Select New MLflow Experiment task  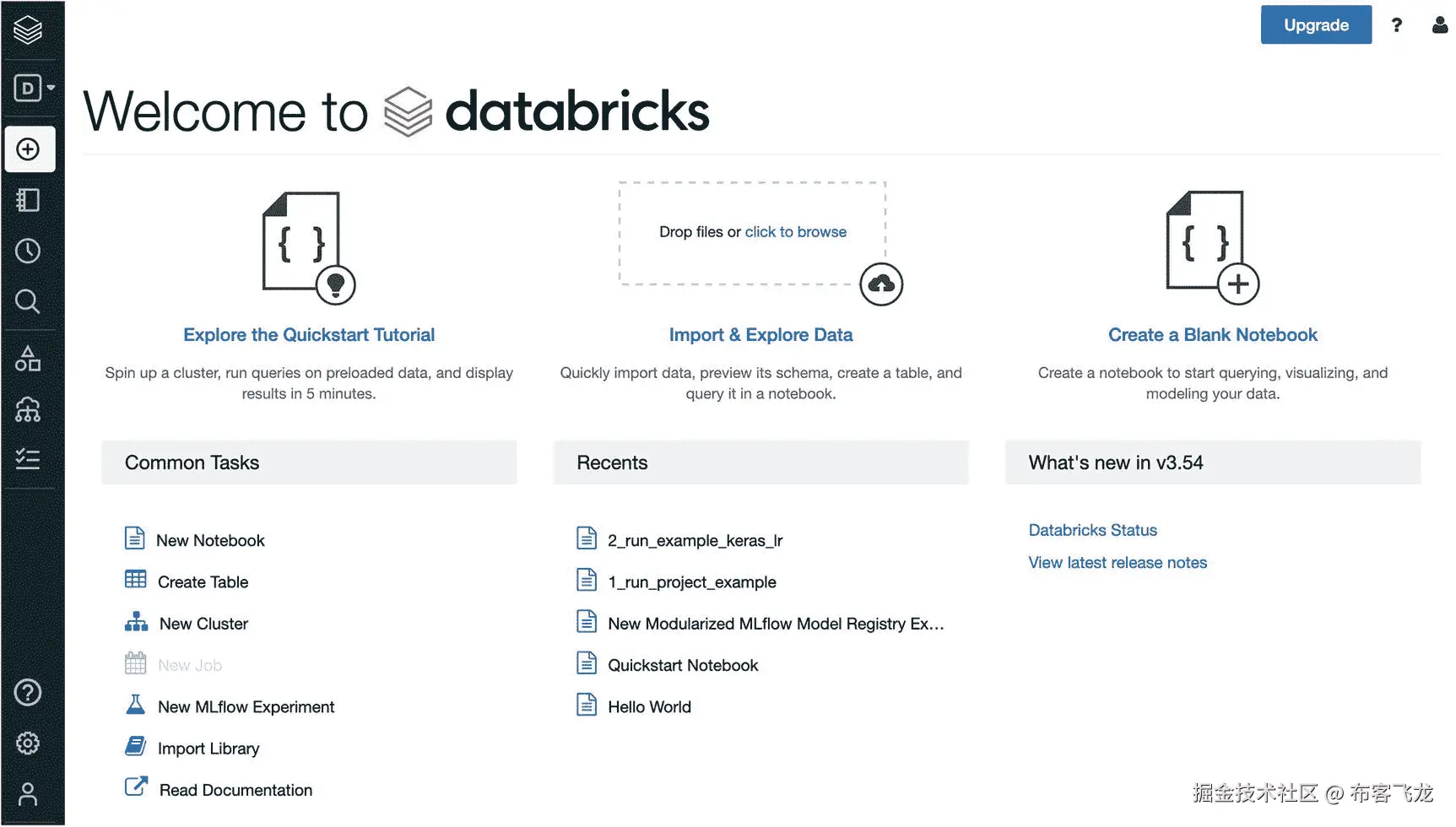tap(246, 707)
